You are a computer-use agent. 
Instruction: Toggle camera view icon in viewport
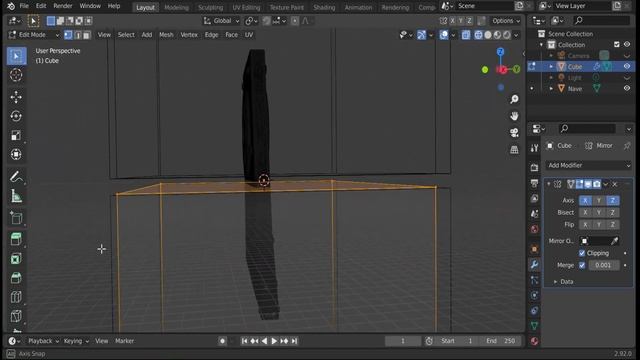[514, 133]
